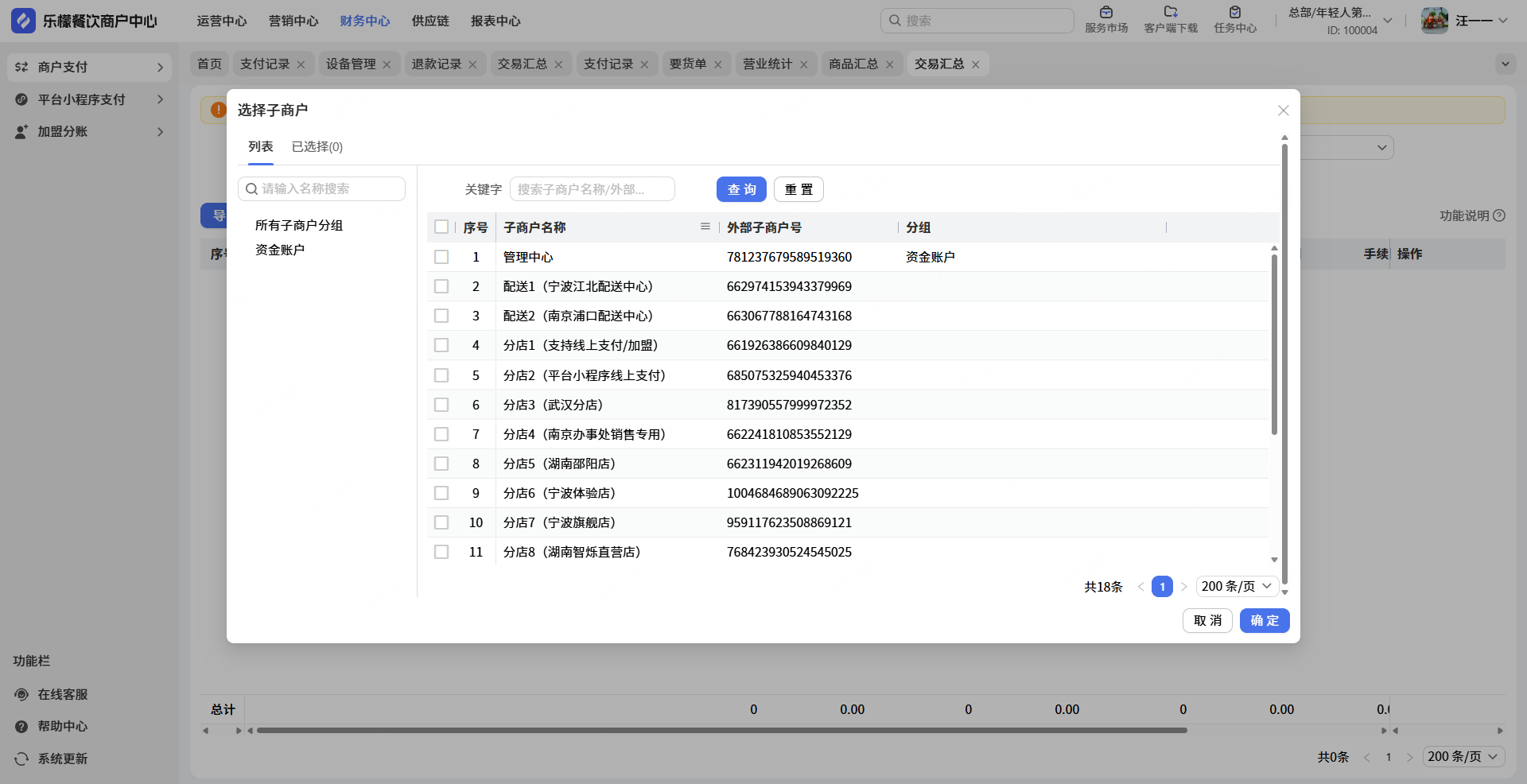Select the checkbox for 分店3（武汉分店）
Screen dimensions: 1527x784
click(441, 405)
